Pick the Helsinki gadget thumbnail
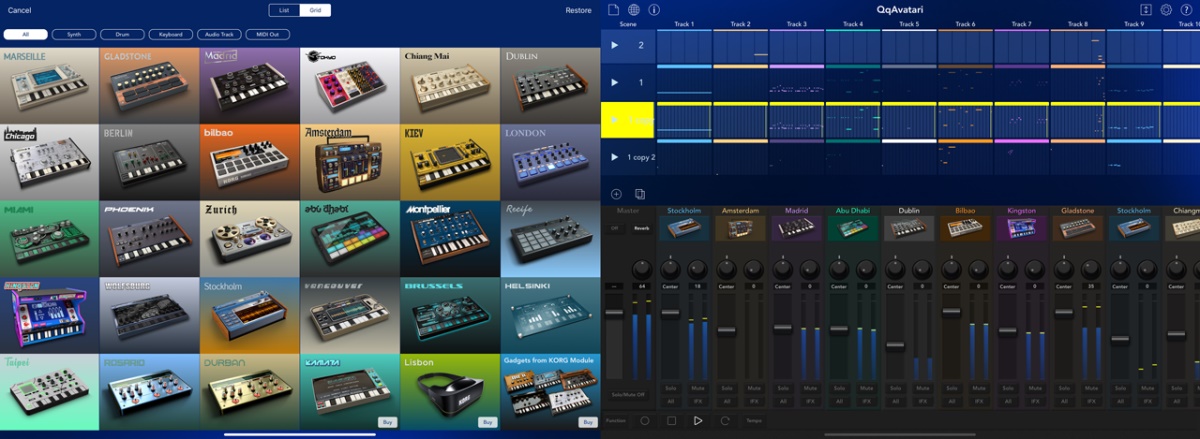The image size is (1200, 439). point(550,316)
